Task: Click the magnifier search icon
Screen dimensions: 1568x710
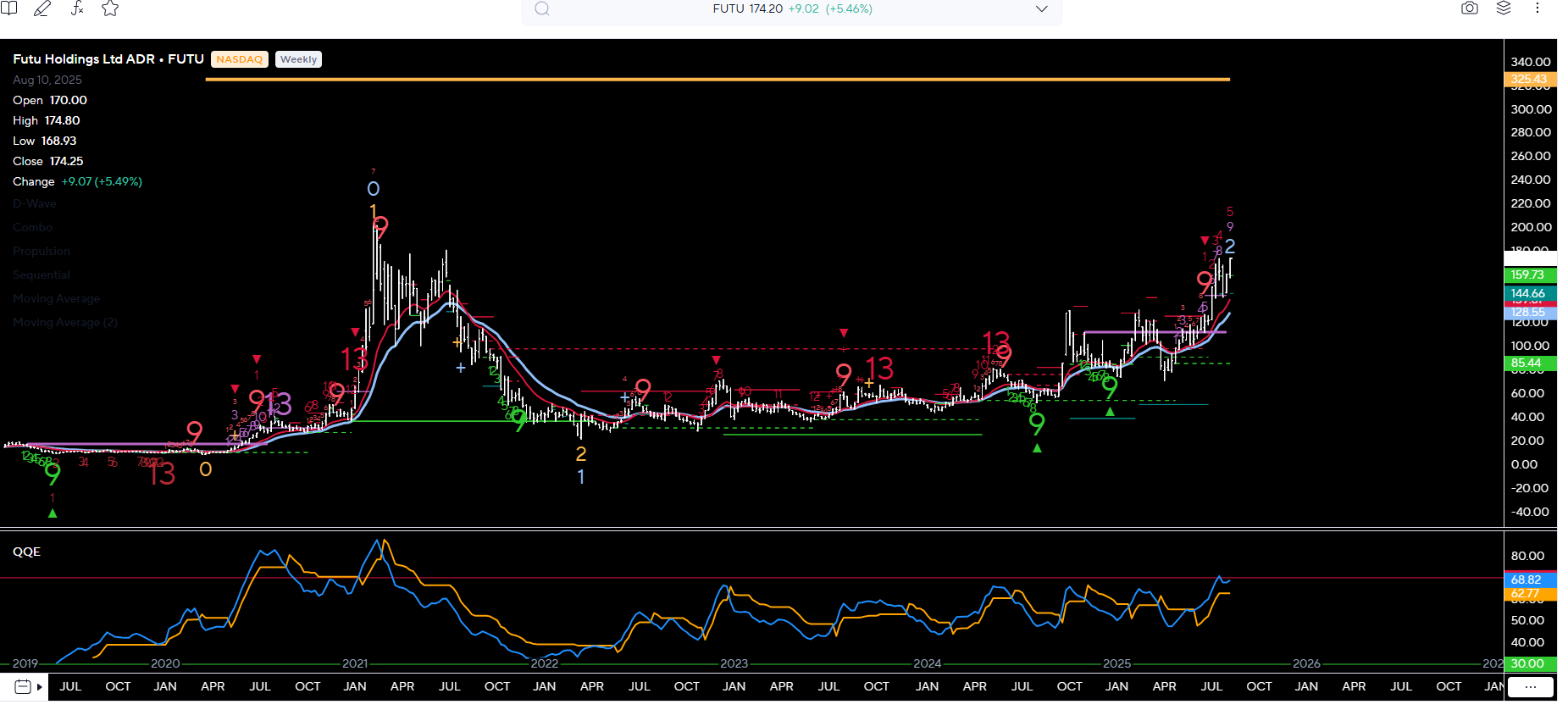Action: click(x=542, y=9)
